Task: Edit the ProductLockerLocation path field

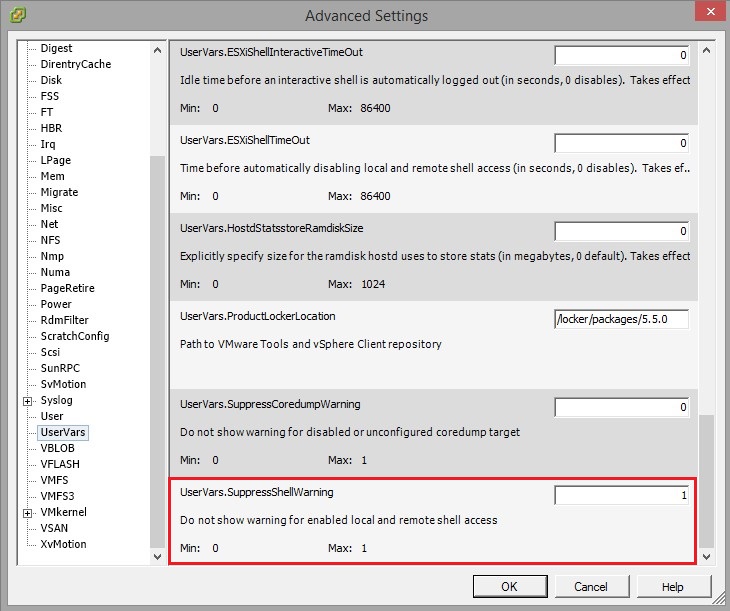Action: click(x=621, y=320)
